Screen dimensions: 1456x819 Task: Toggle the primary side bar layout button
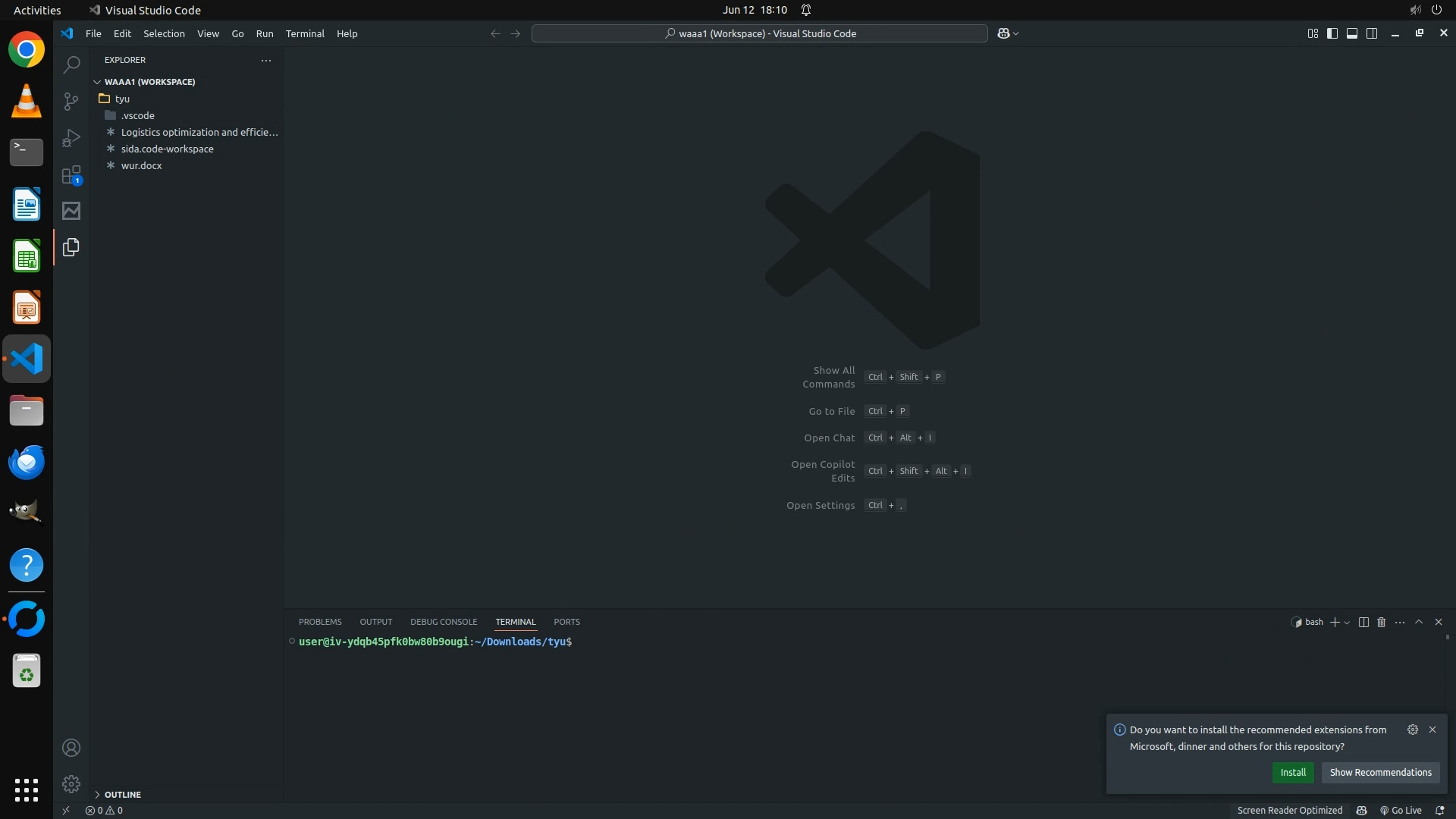[1332, 33]
